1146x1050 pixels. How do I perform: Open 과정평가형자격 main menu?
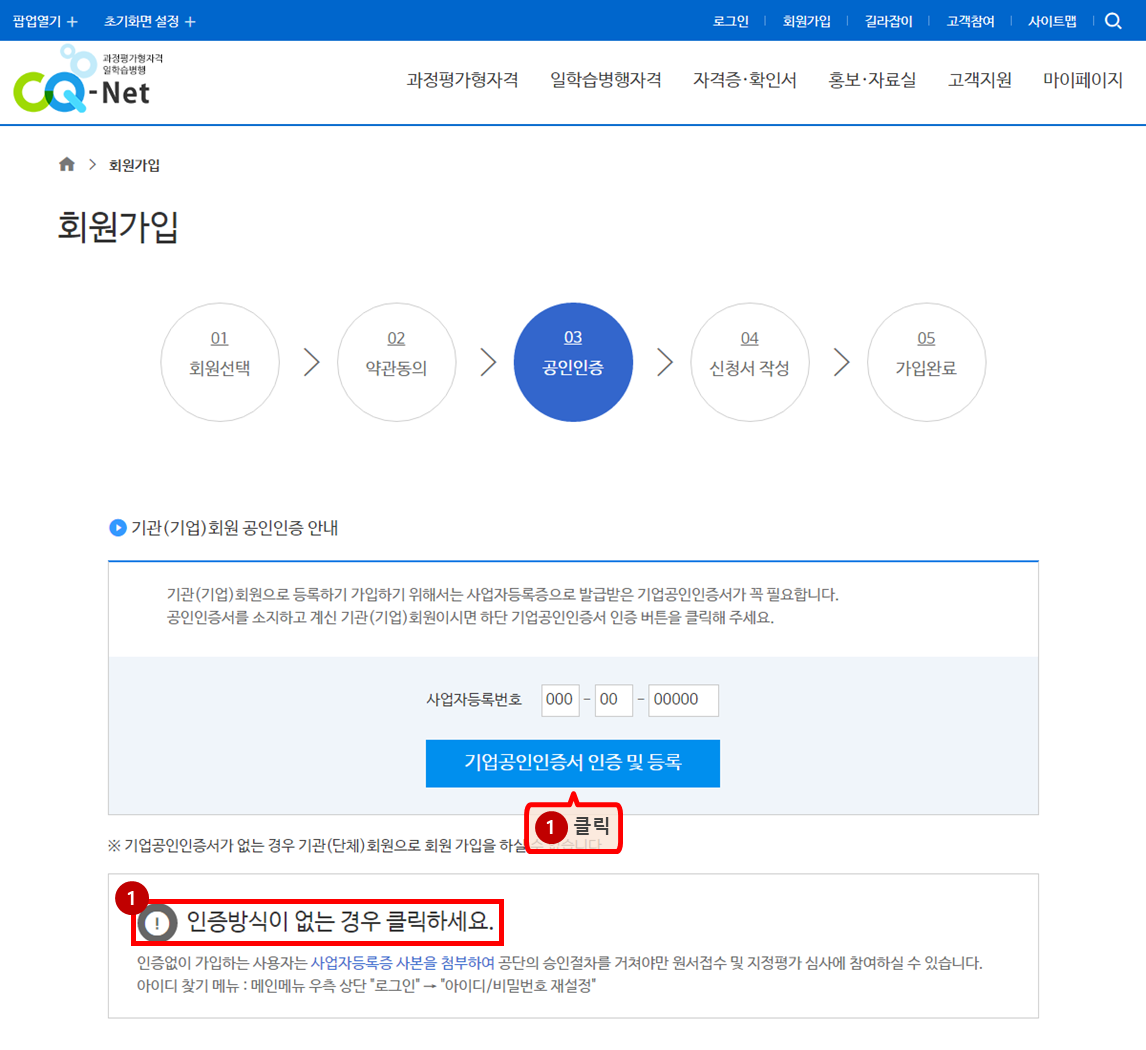(462, 80)
